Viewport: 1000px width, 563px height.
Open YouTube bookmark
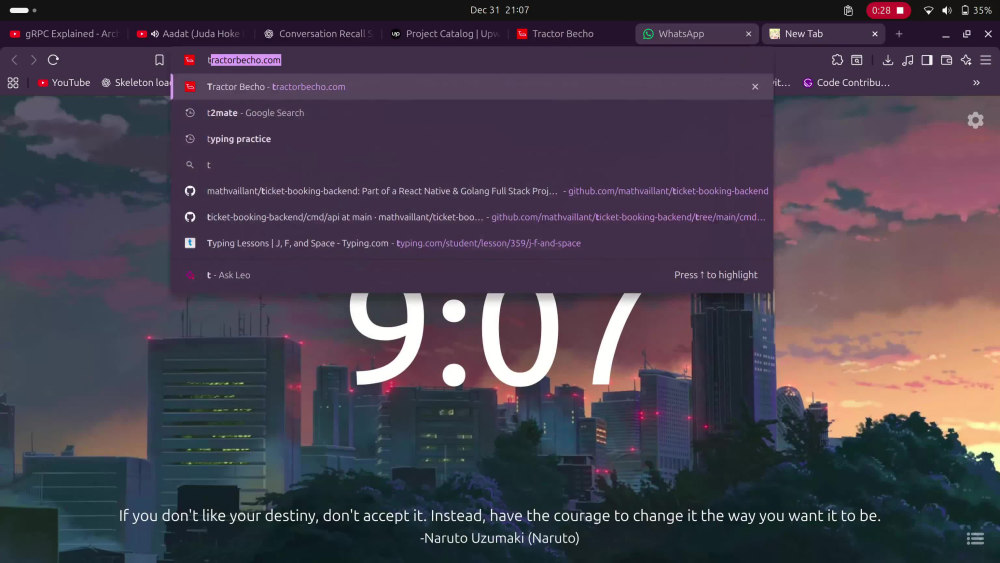click(64, 82)
